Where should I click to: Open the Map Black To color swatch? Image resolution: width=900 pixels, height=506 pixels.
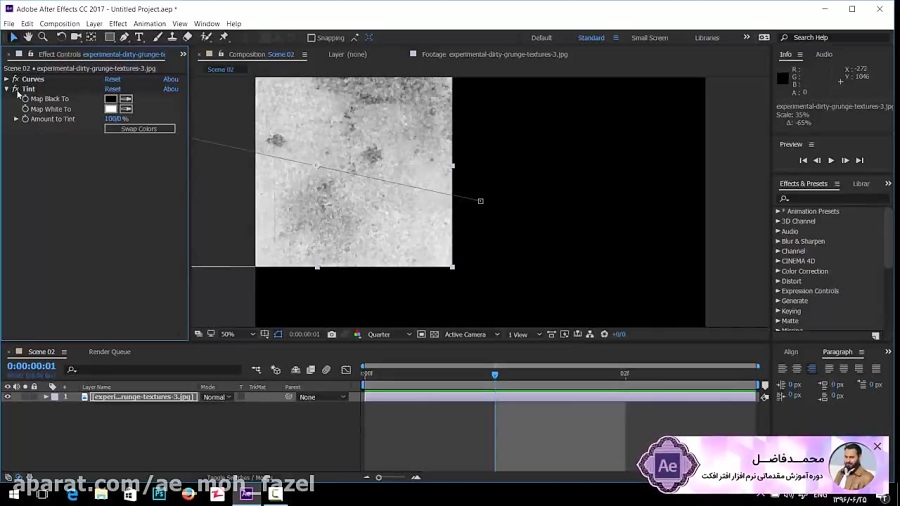click(x=111, y=99)
